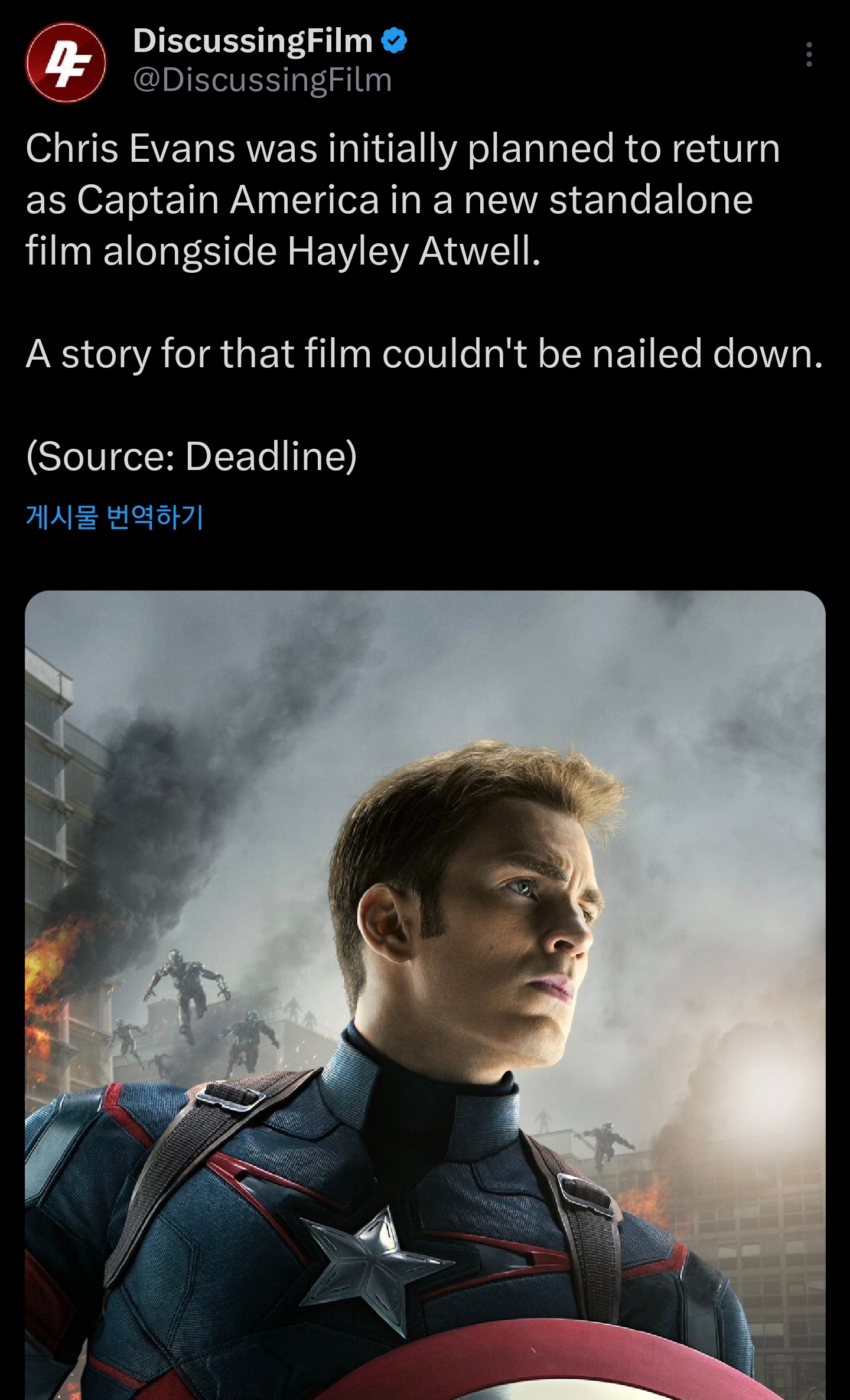This screenshot has height=1400, width=850.
Task: Click the "(Source: Deadline)" line
Action: pos(191,456)
